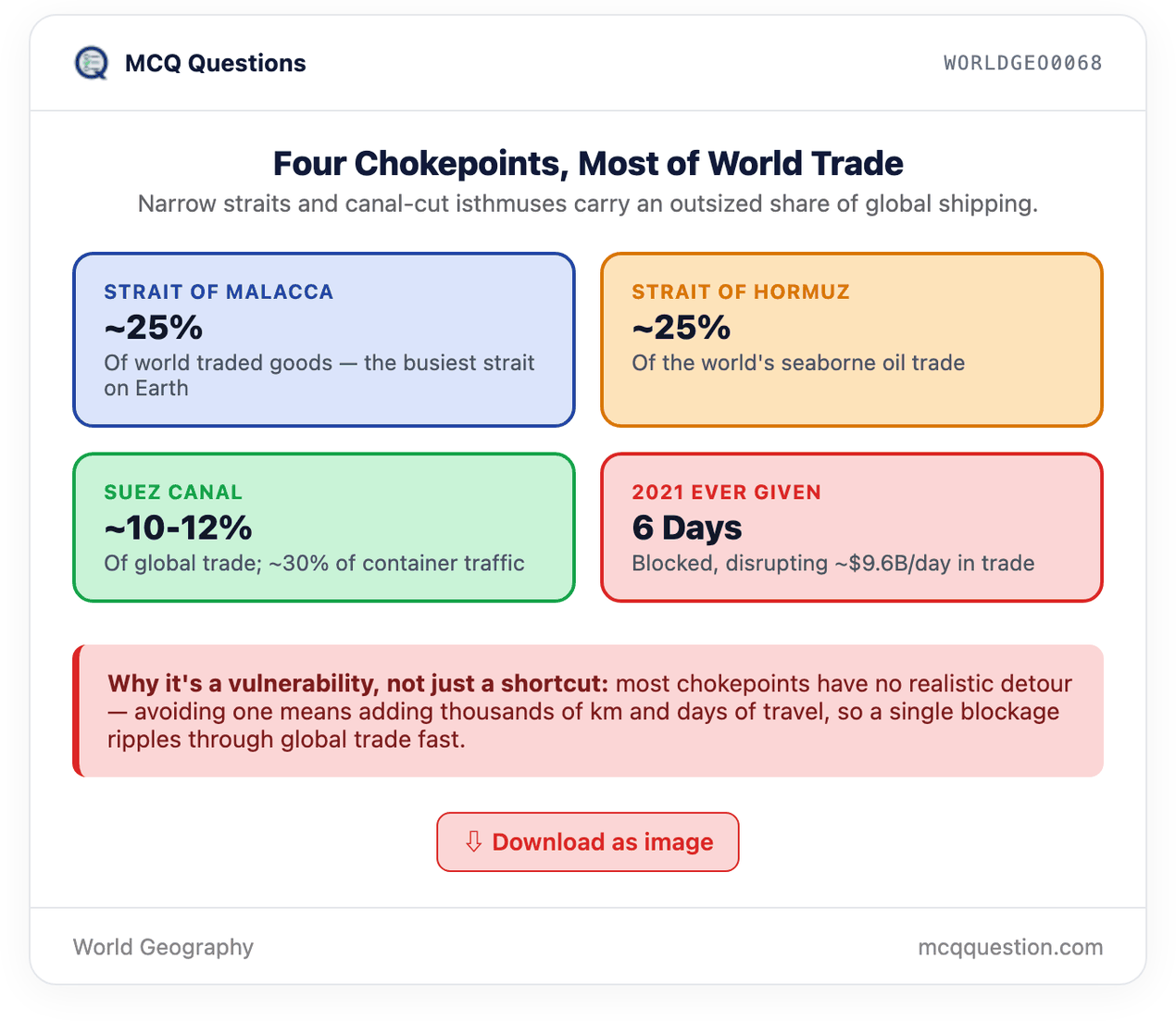Click the MCQ Questions logo icon
The image size is (1176, 1021).
pos(91,63)
